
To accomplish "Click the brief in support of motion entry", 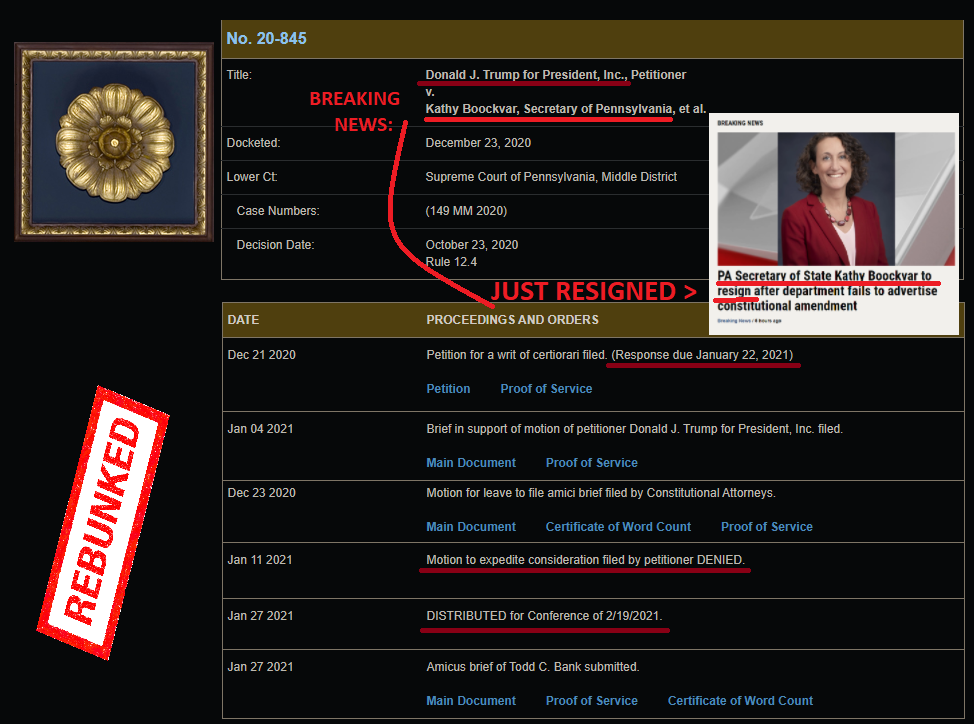I will pos(634,429).
